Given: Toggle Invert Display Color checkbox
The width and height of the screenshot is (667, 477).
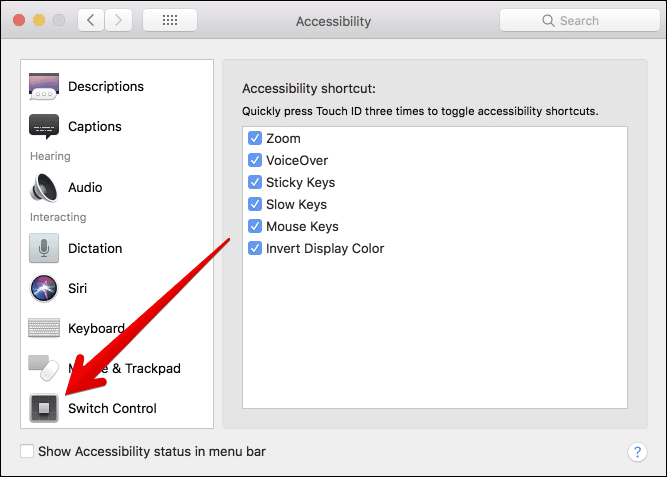Looking at the screenshot, I should [255, 249].
